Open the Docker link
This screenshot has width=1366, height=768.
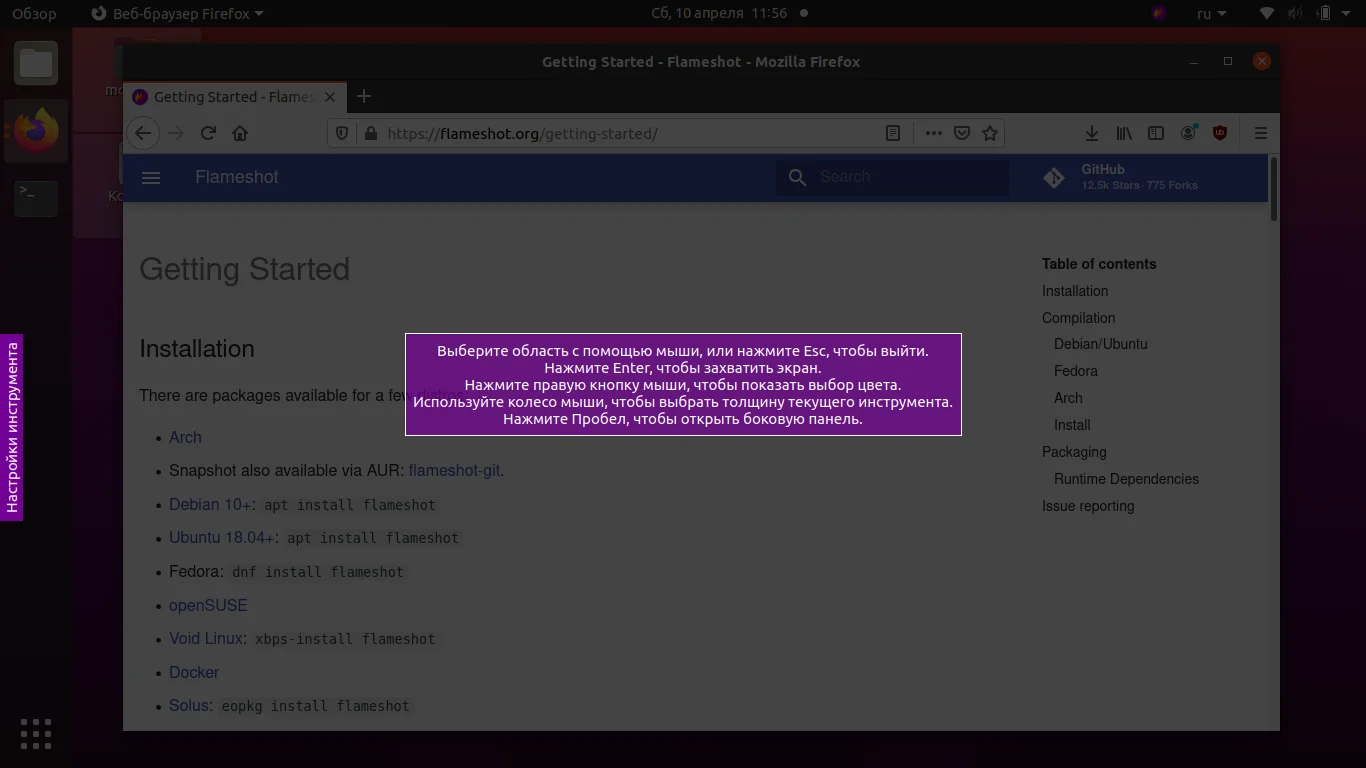click(x=194, y=673)
